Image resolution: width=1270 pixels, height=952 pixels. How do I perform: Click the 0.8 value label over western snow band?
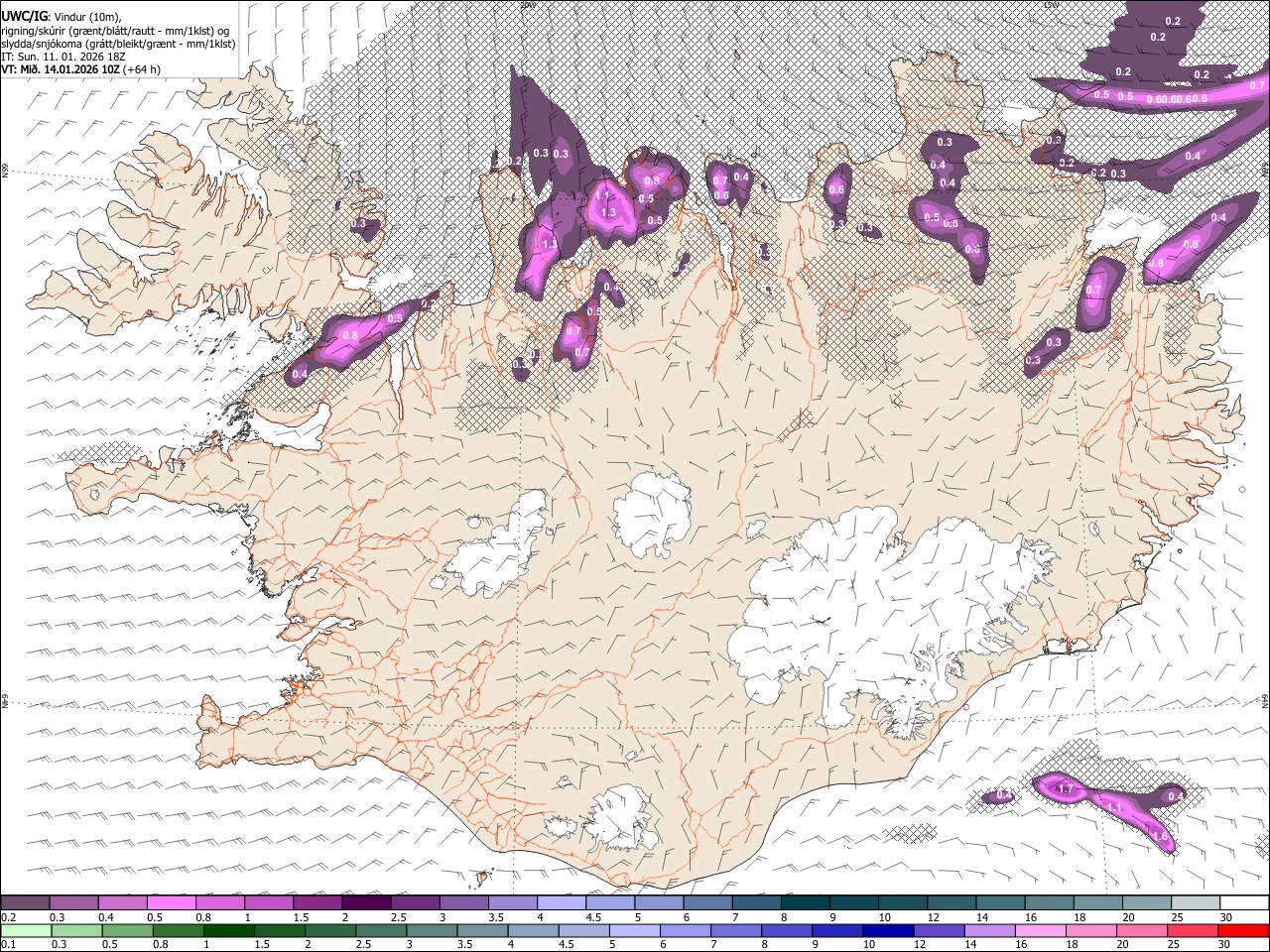[349, 336]
